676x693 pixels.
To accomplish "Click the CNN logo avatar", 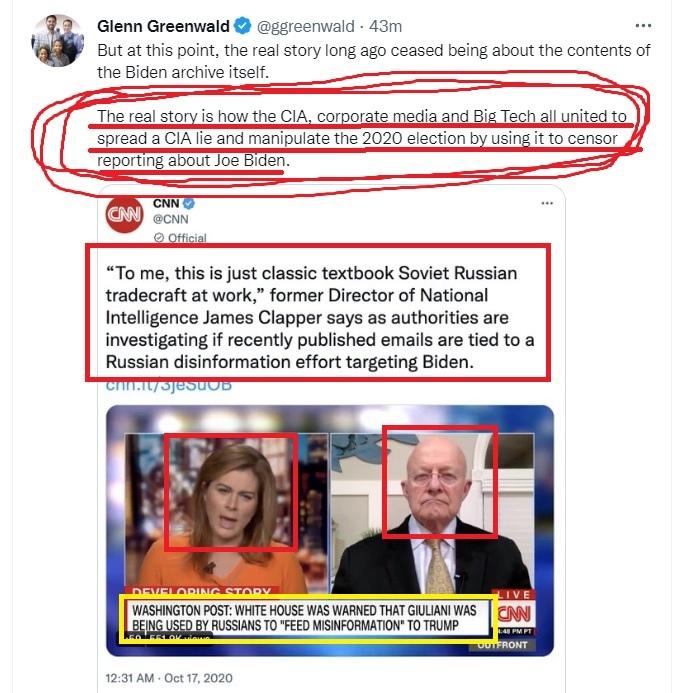I will click(124, 214).
